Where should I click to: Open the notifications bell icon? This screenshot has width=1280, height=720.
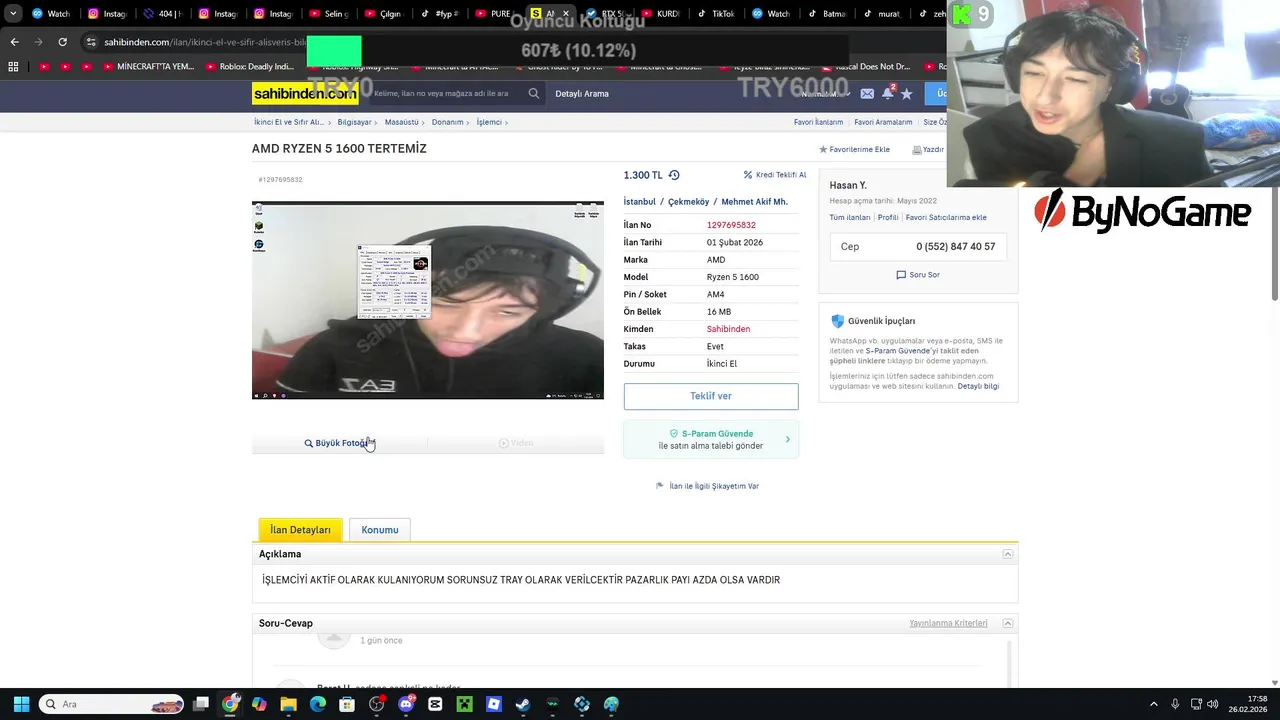click(x=886, y=93)
